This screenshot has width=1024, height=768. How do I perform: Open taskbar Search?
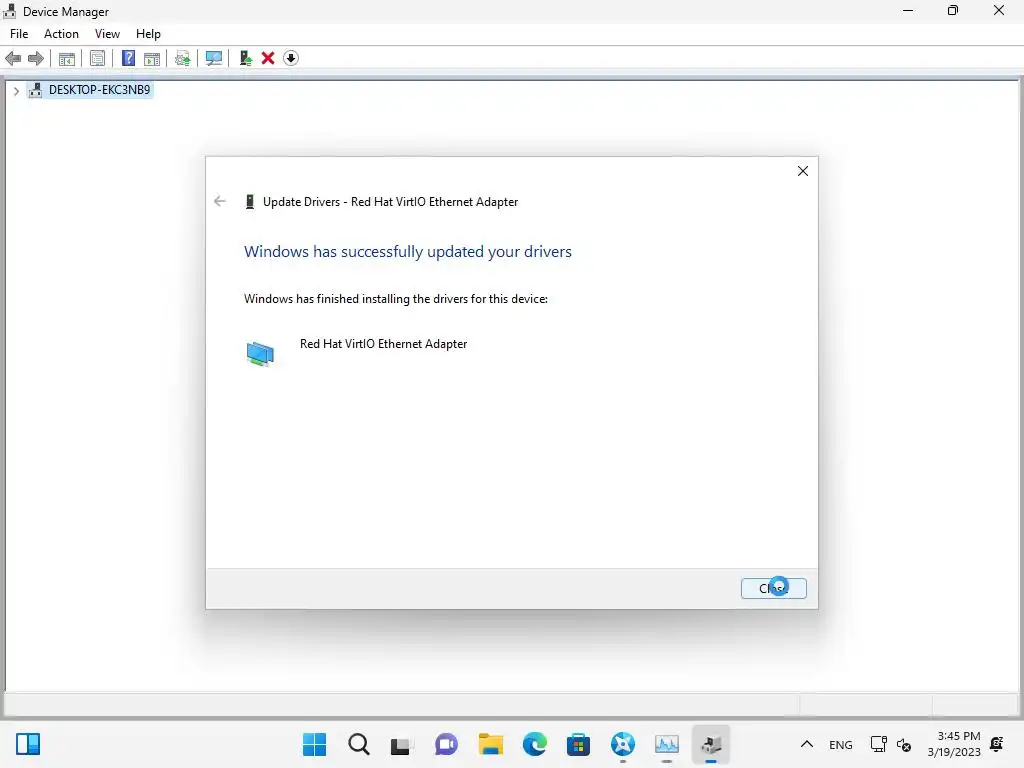pos(359,744)
